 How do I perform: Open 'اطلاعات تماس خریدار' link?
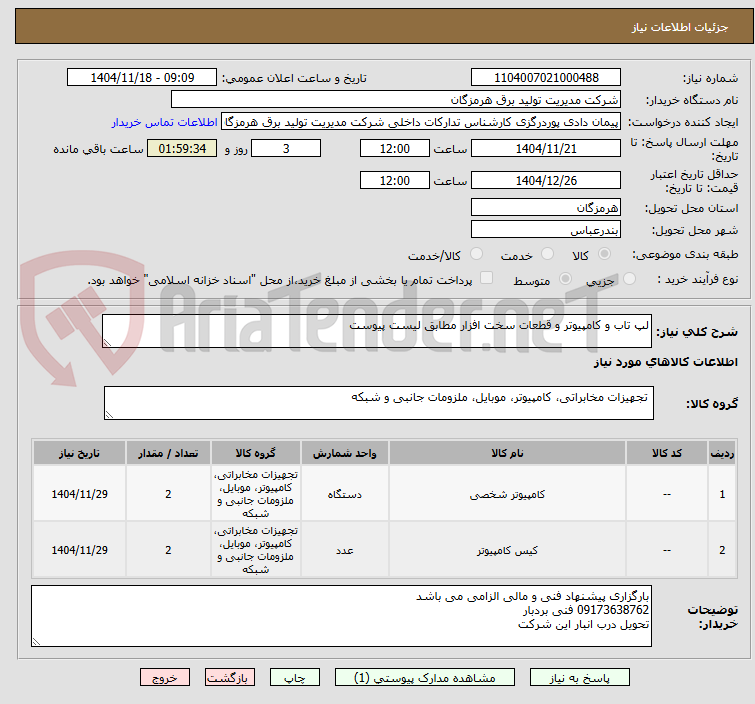point(165,122)
